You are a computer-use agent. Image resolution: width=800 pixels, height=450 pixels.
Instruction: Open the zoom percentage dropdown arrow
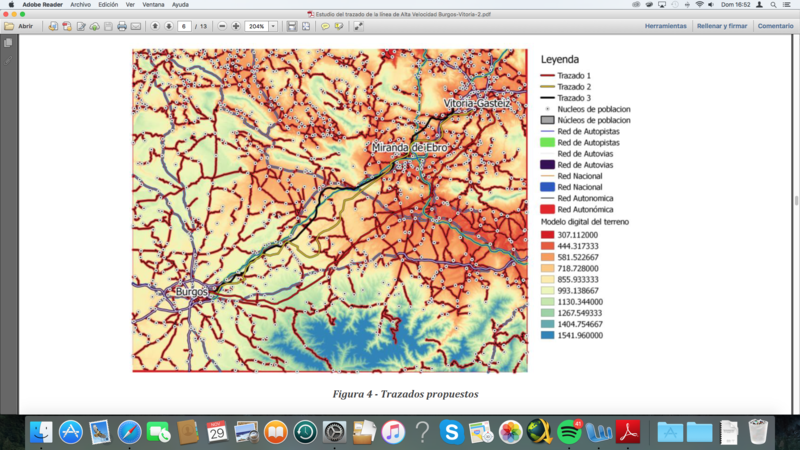pos(273,26)
